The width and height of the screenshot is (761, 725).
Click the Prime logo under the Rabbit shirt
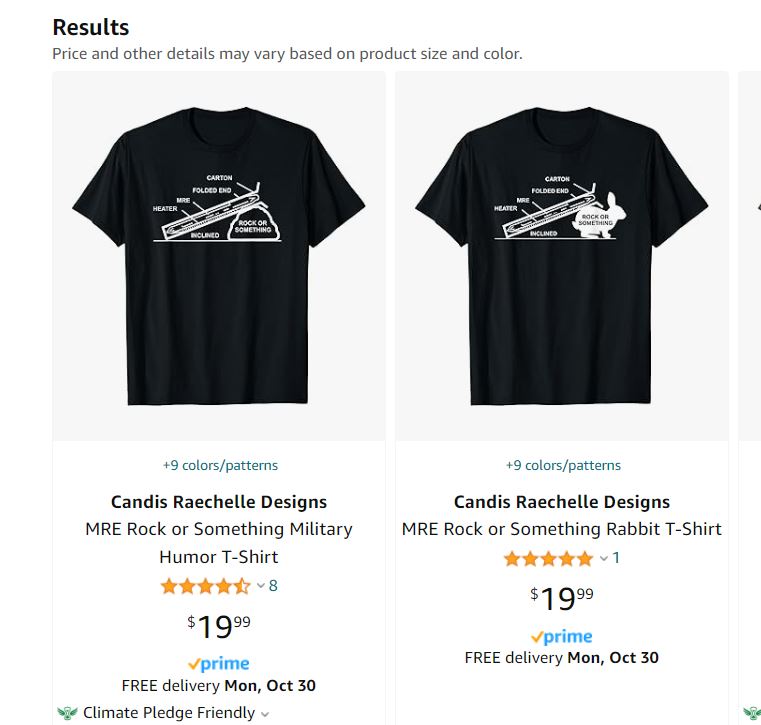tap(561, 636)
